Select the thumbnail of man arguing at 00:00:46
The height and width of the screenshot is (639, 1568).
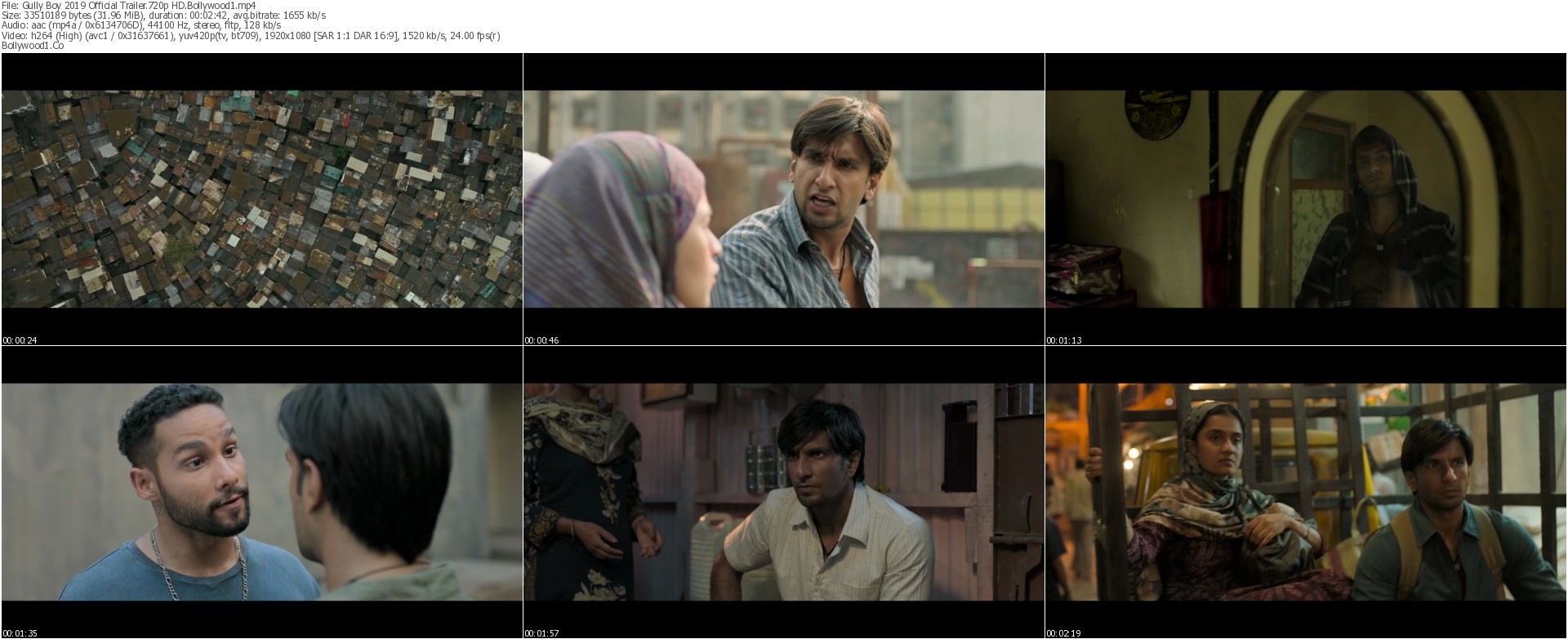coord(783,199)
